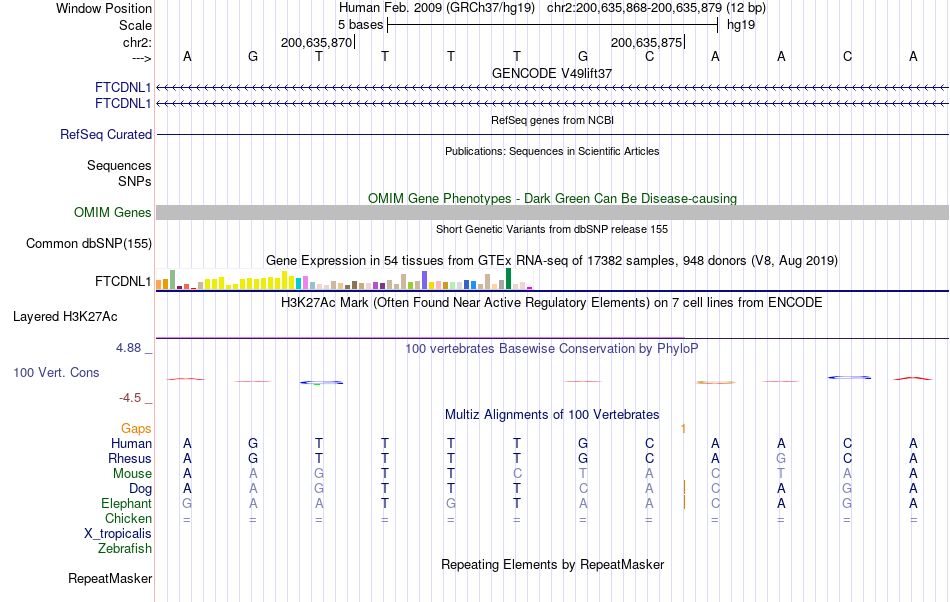
Task: Click the Common dbSNP(155) track label
Action: coord(89,243)
